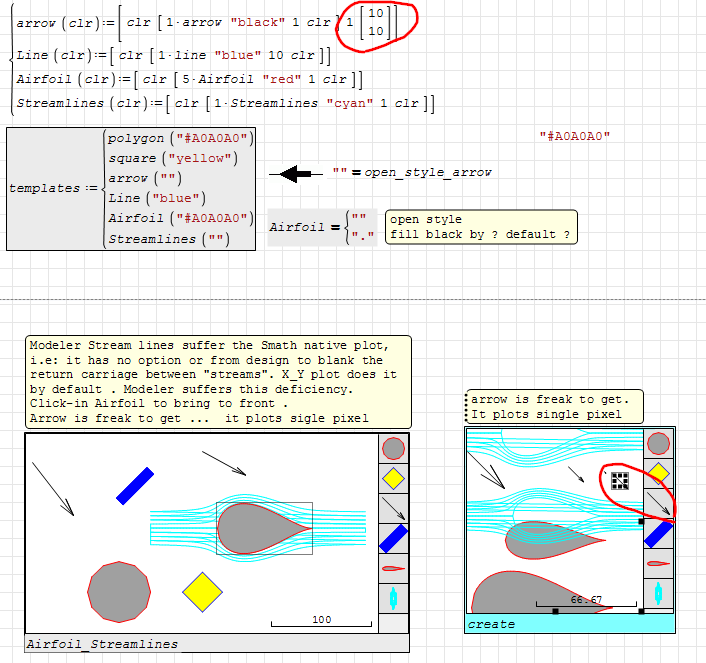
Task: Choose the arrow template in Airfoil_Streamlines palette
Action: (394, 508)
